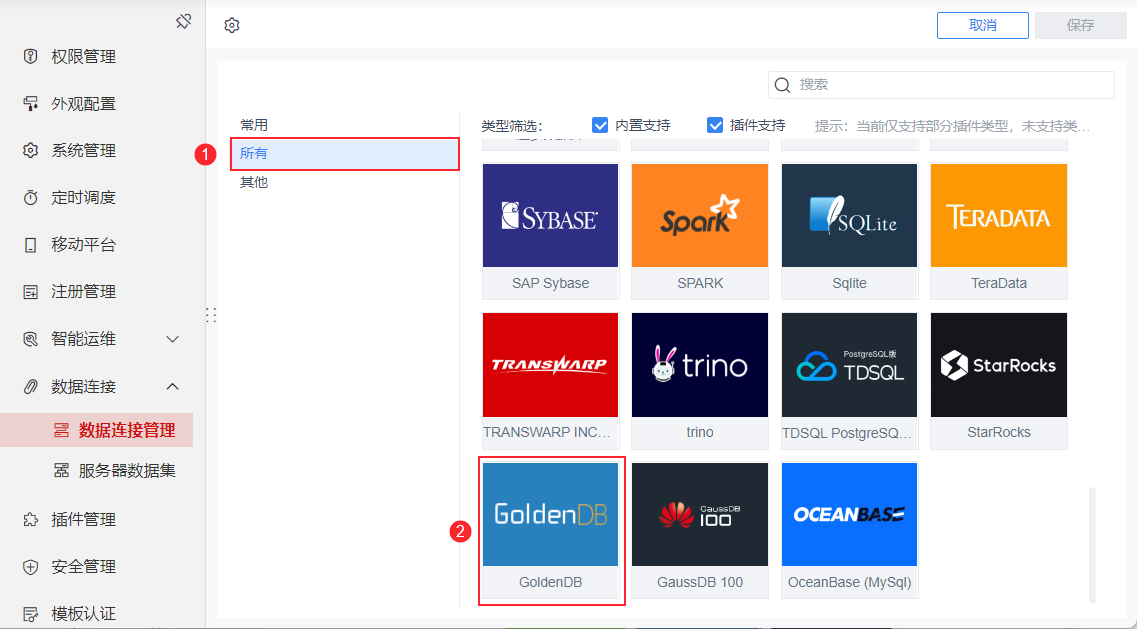Open 数据连接管理 submenu item
Viewport: 1137px width, 629px height.
pos(96,430)
